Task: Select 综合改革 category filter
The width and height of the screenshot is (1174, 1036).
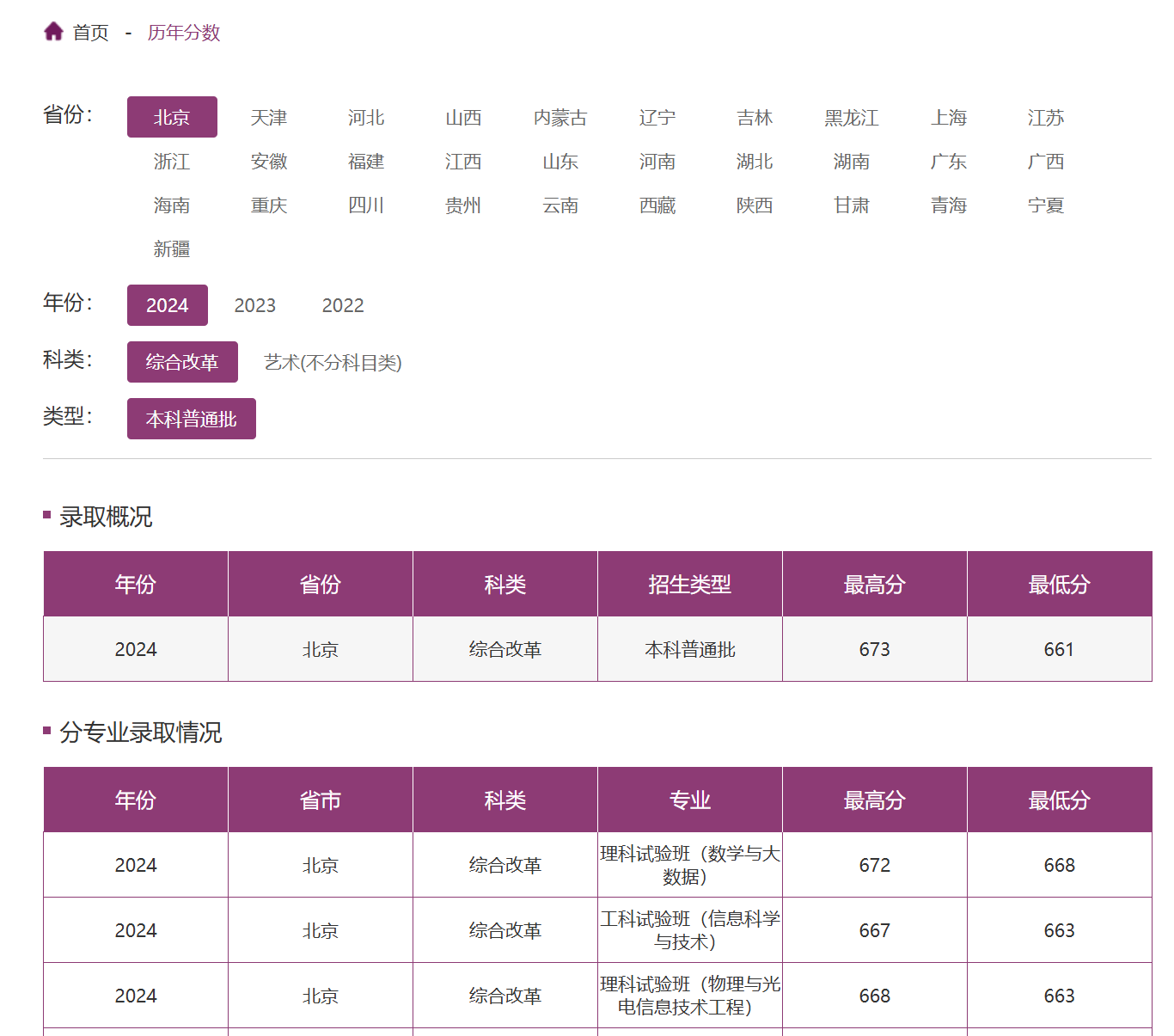Action: pos(182,362)
